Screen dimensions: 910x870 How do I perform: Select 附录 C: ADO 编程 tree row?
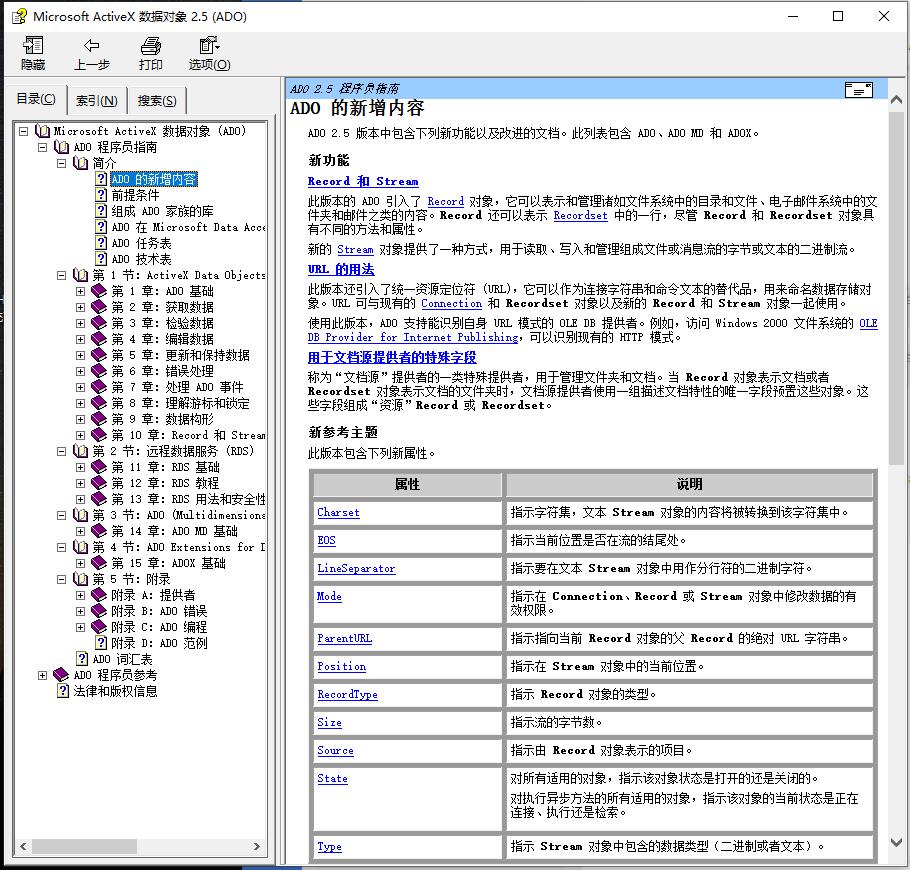coord(158,627)
